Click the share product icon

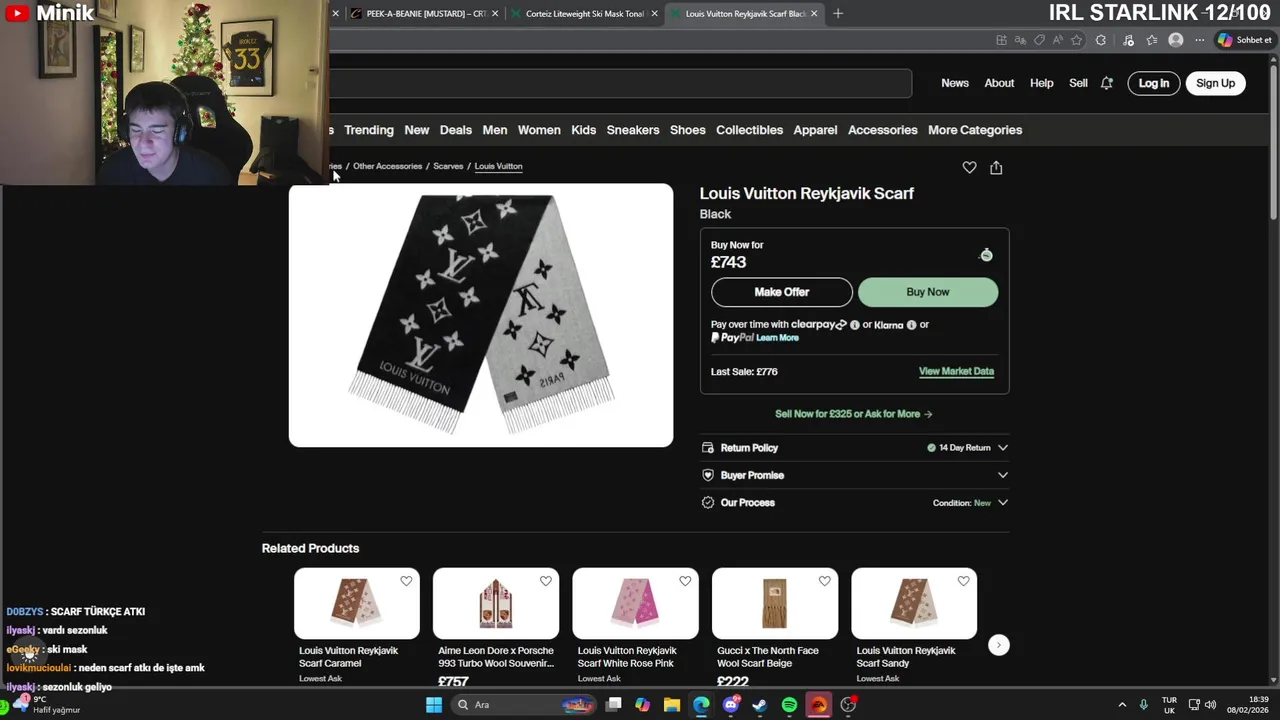pos(996,167)
